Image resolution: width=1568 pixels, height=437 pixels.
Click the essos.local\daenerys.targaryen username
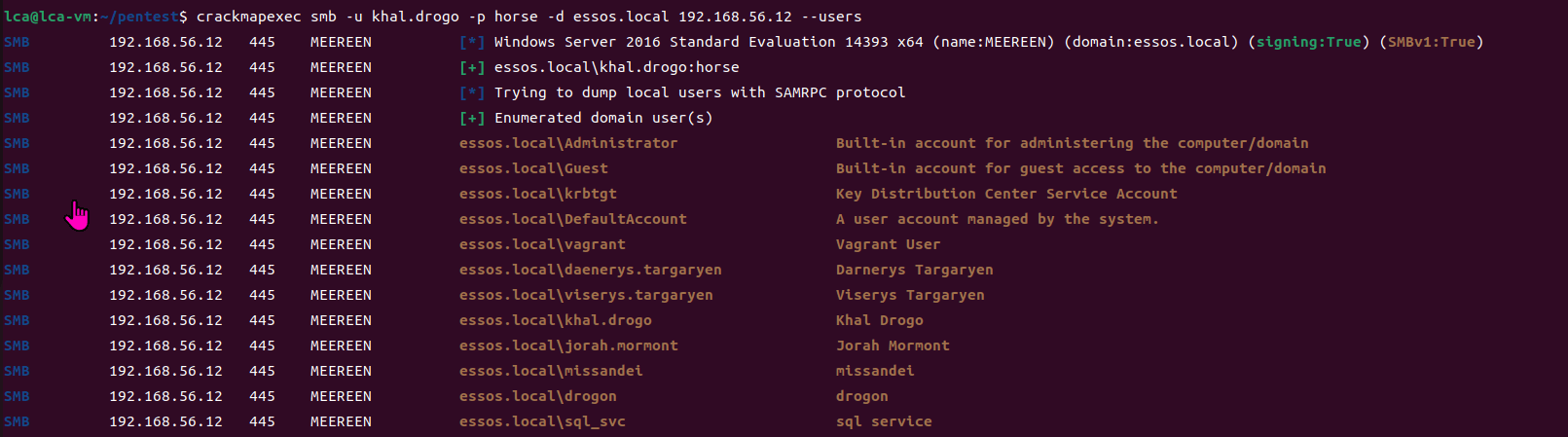tap(590, 270)
